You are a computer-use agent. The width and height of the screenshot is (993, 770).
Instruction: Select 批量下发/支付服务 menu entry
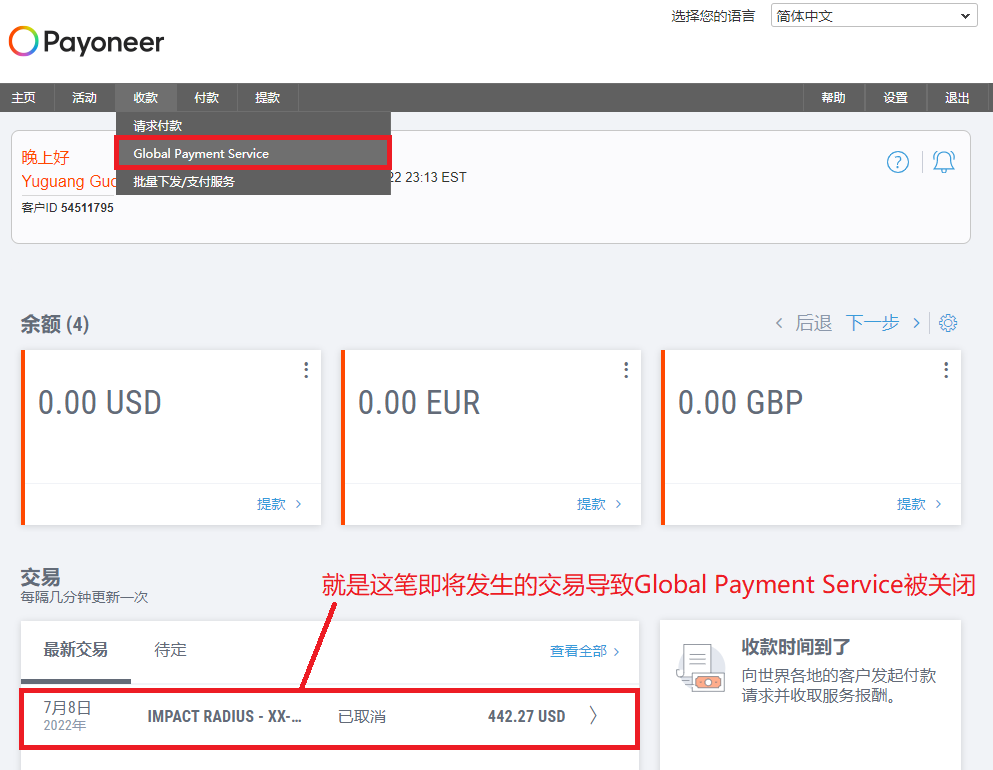coord(253,181)
